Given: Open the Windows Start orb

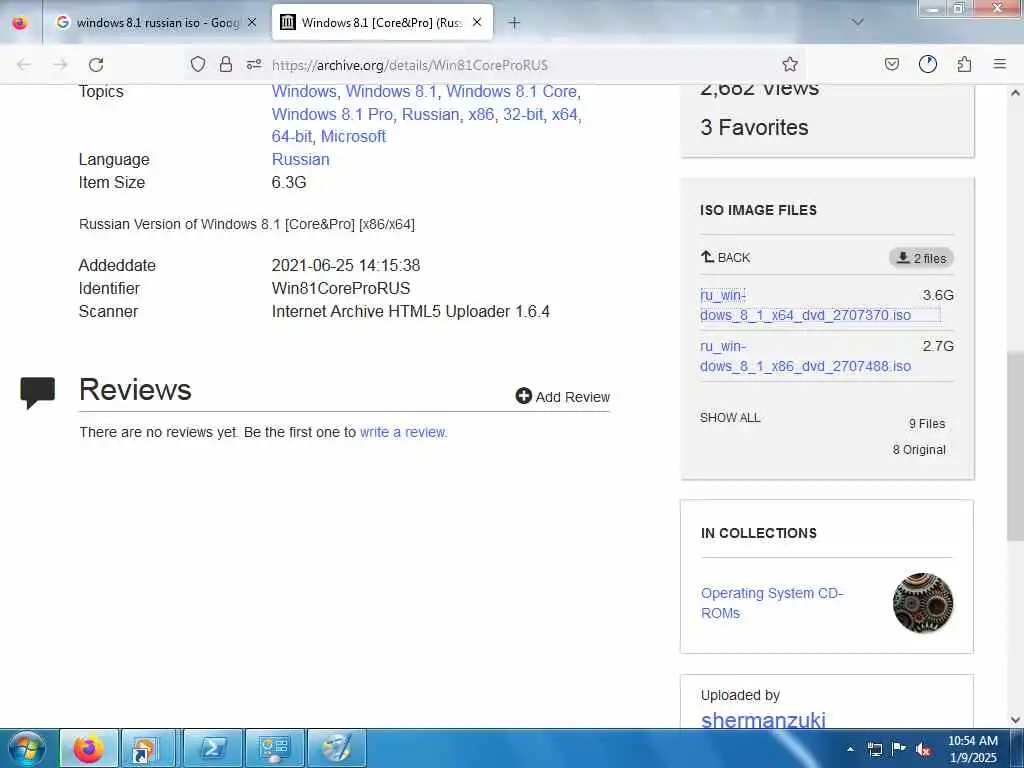Looking at the screenshot, I should click(x=26, y=748).
